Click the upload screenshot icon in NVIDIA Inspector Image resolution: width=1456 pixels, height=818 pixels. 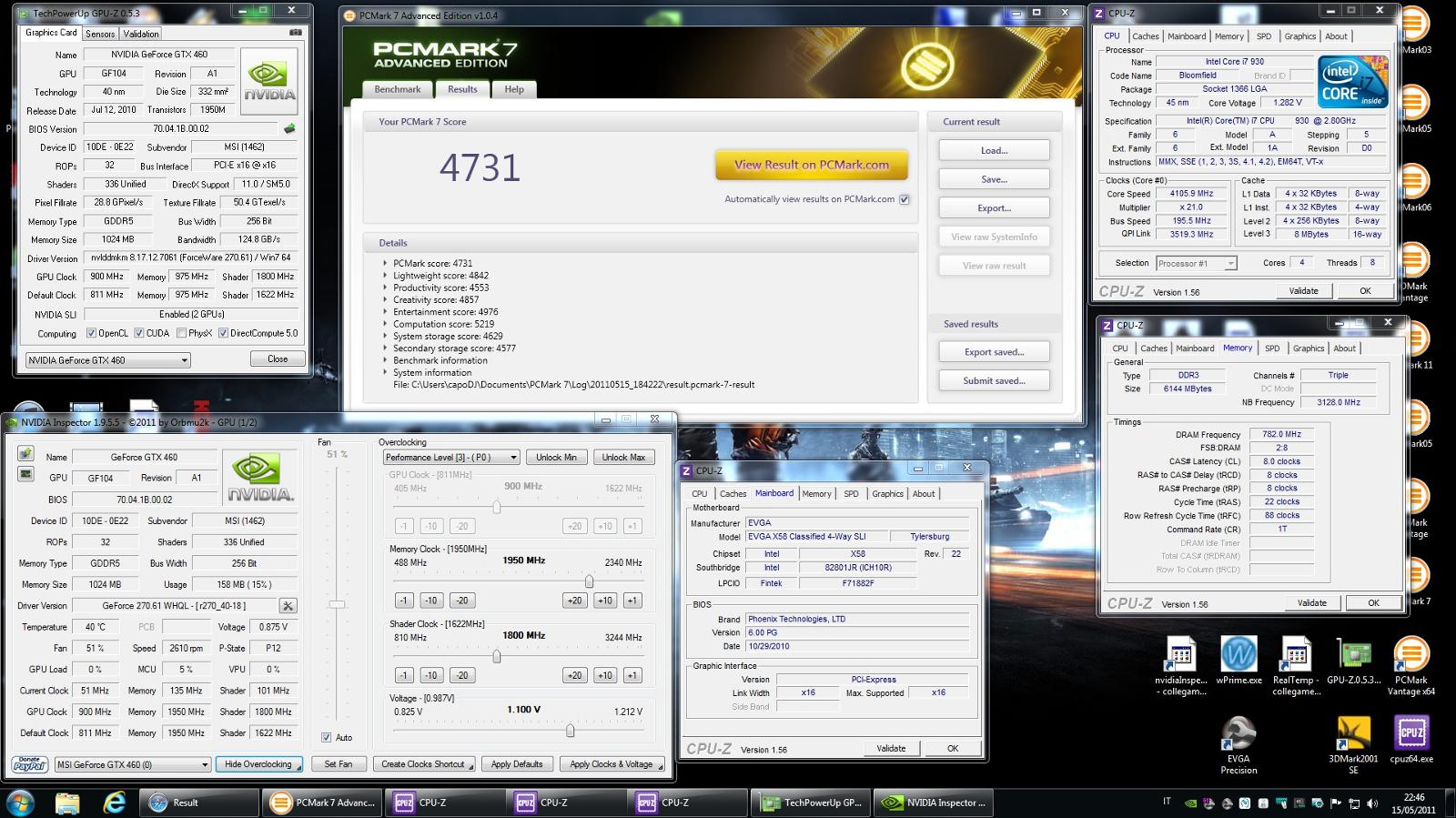click(x=25, y=454)
